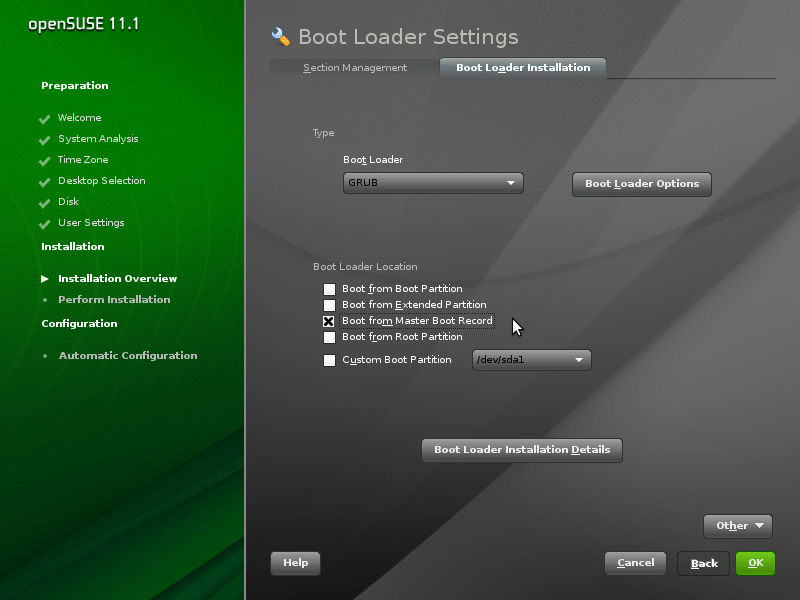Click the Help button
Image resolution: width=800 pixels, height=600 pixels.
295,563
